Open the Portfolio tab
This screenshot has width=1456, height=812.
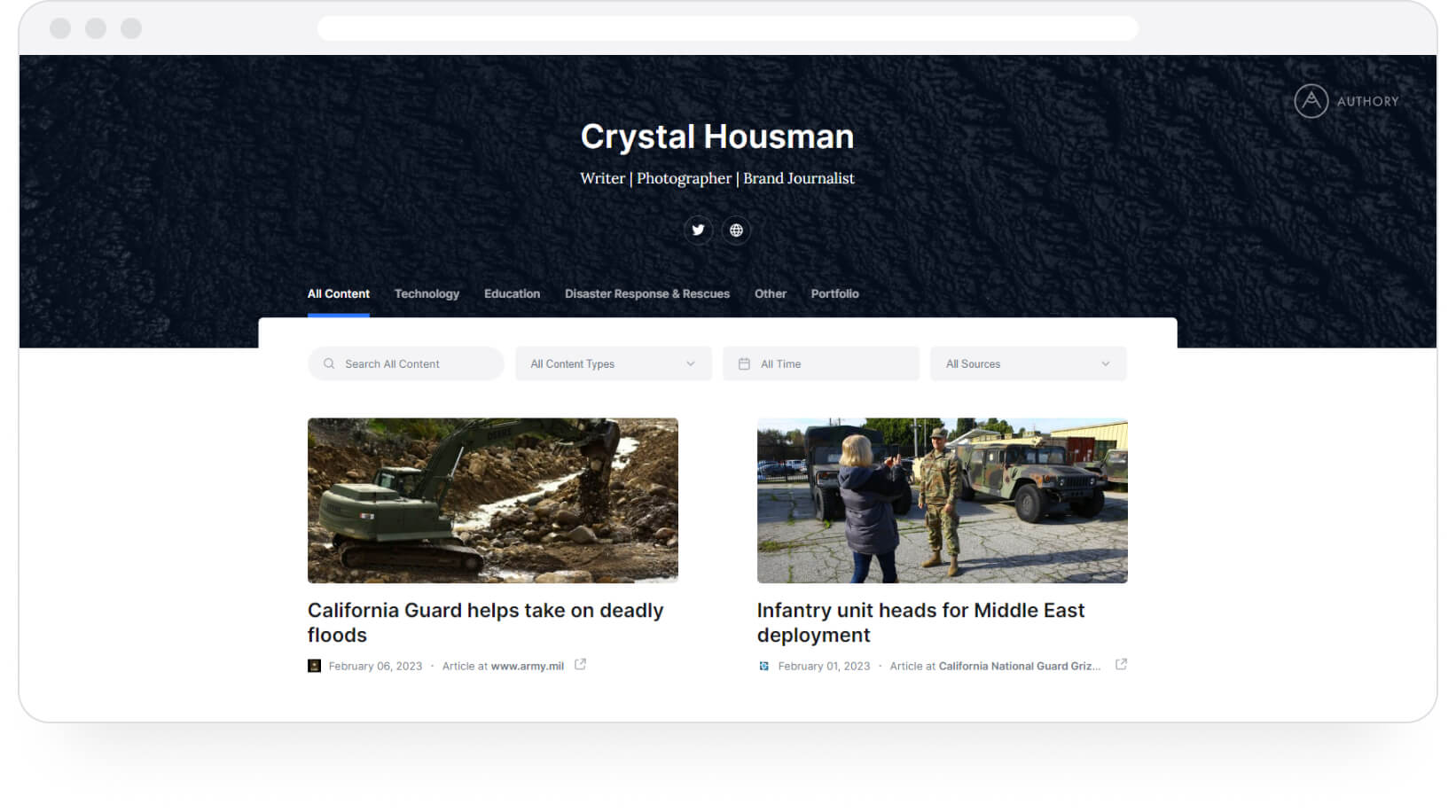(x=834, y=294)
